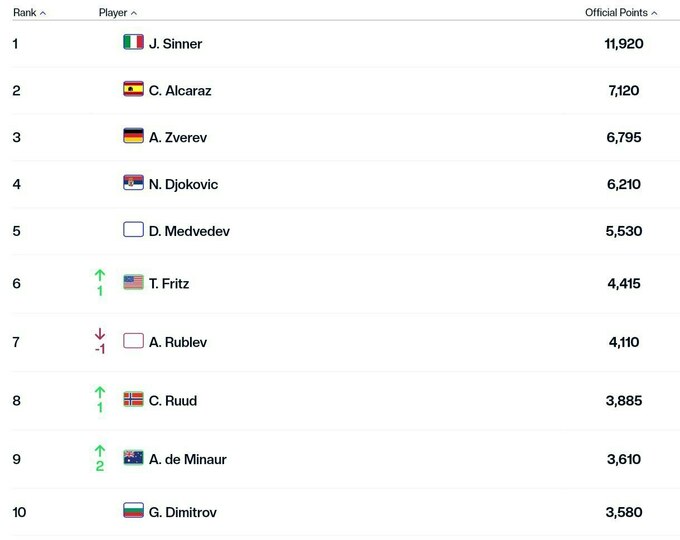Click the German flag beside A. Zverev
This screenshot has height=540, width=680.
tap(133, 137)
